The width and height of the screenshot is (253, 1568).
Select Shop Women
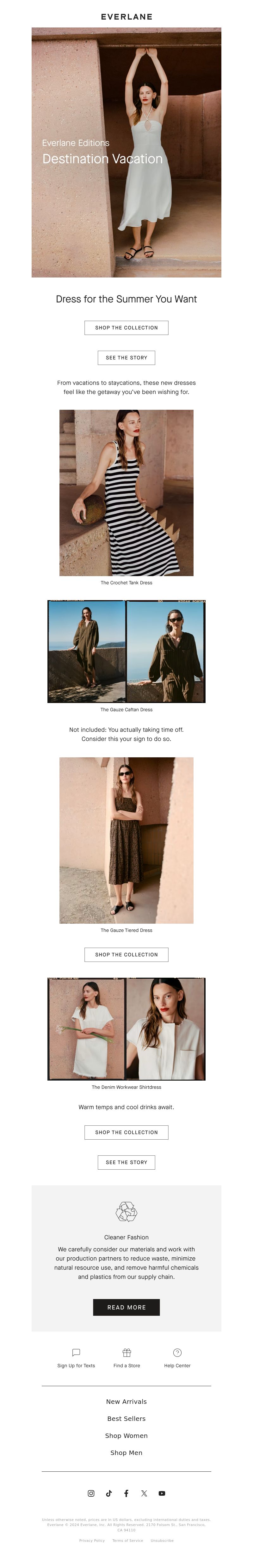tap(126, 1435)
